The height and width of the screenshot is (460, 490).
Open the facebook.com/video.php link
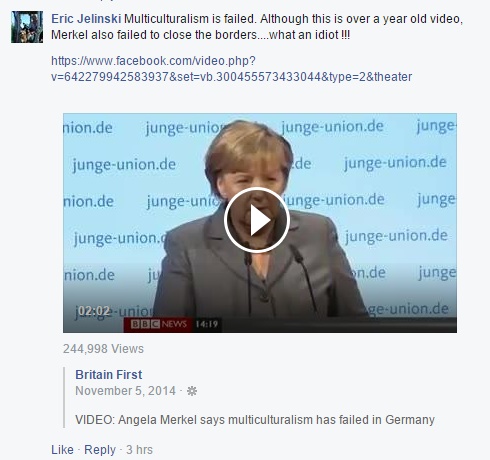[x=231, y=69]
